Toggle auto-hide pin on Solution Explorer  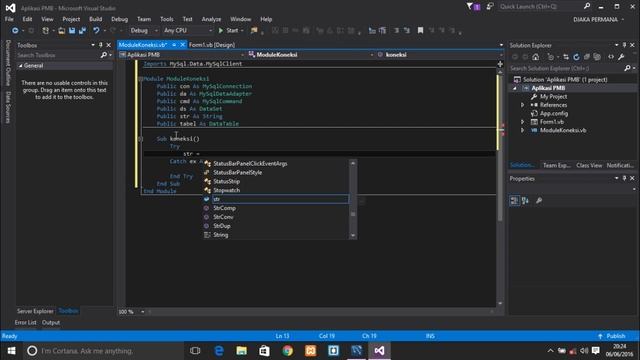[624, 45]
